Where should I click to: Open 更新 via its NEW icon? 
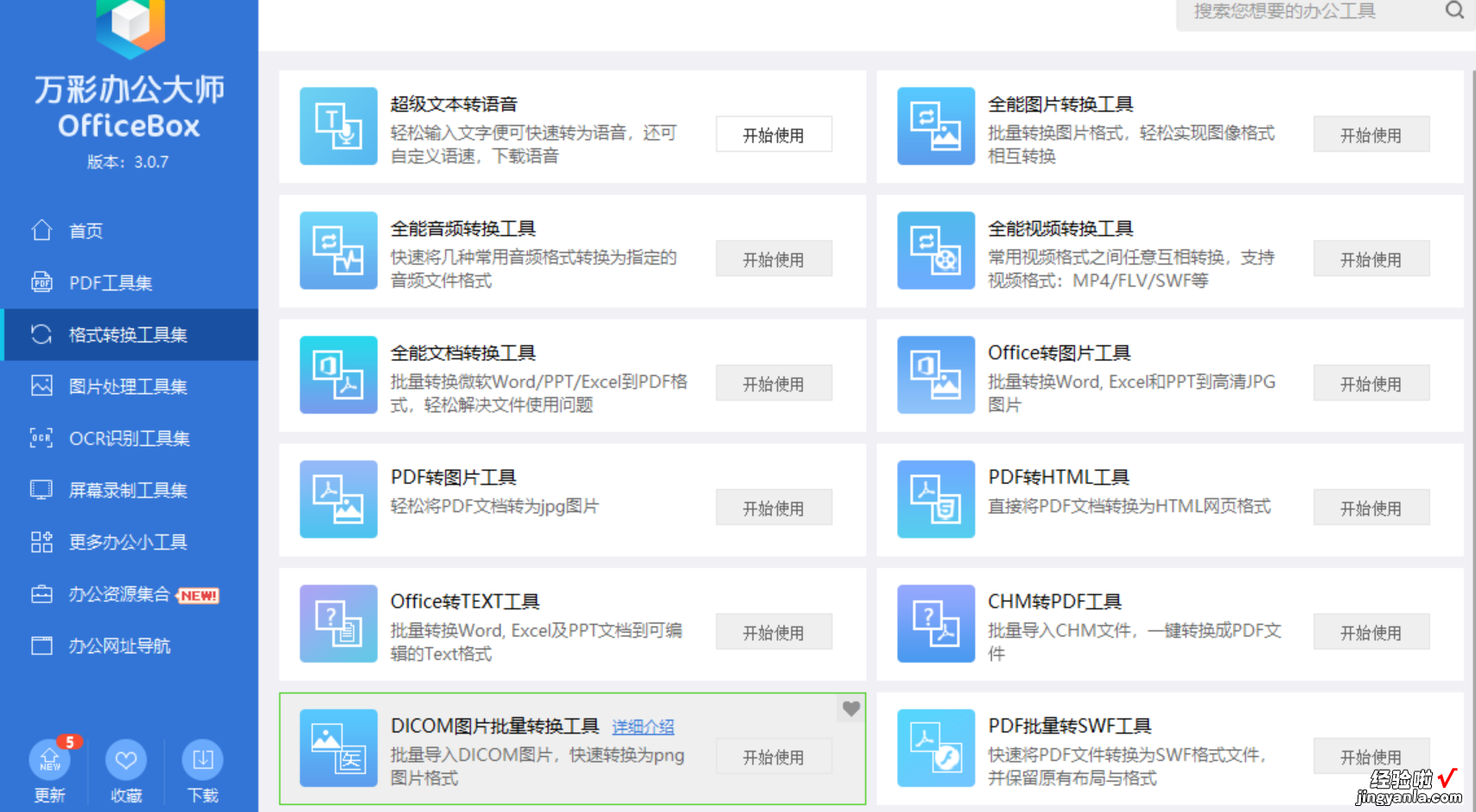(x=50, y=760)
